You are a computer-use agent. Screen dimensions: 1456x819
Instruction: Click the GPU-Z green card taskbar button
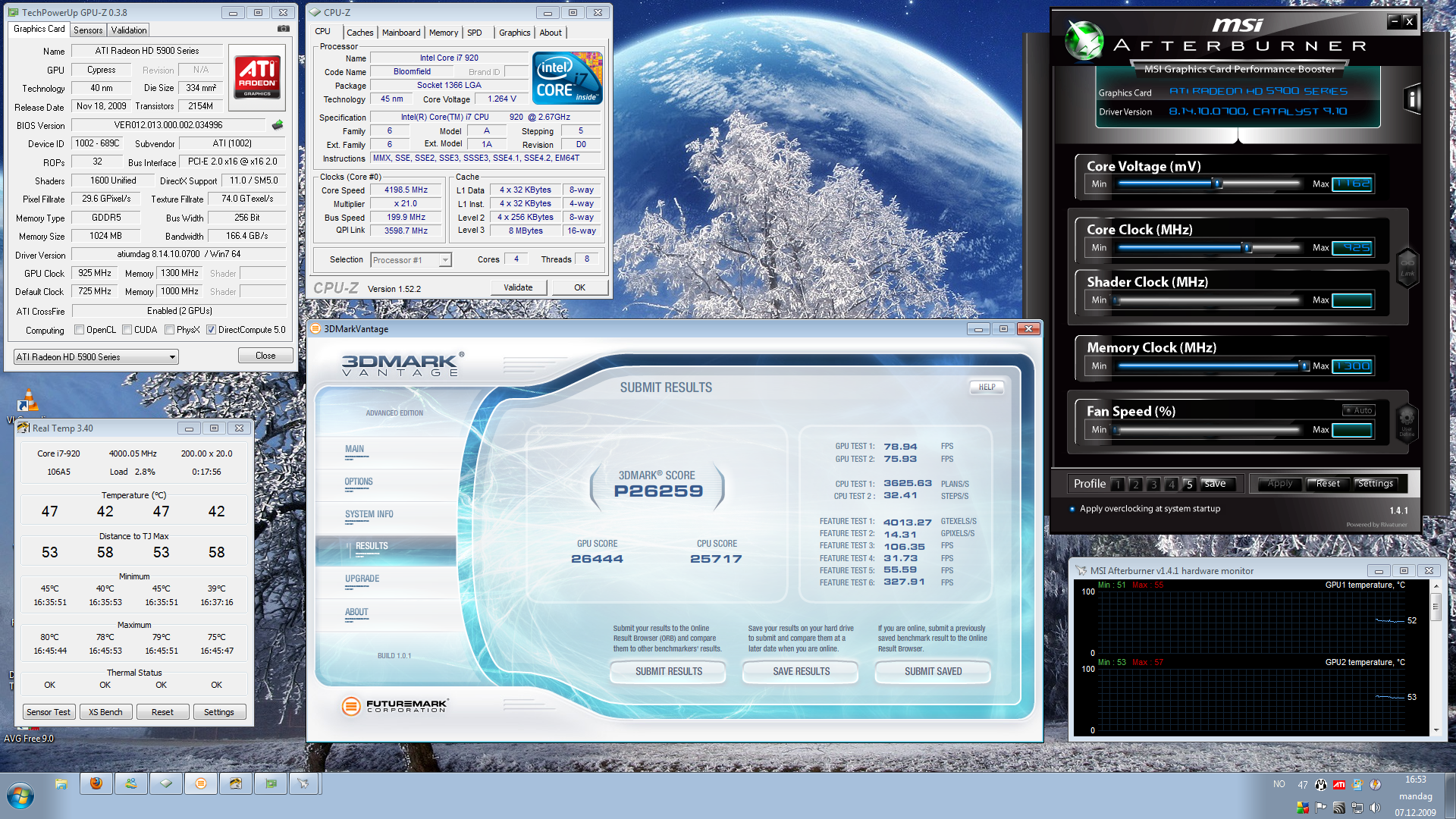(271, 783)
